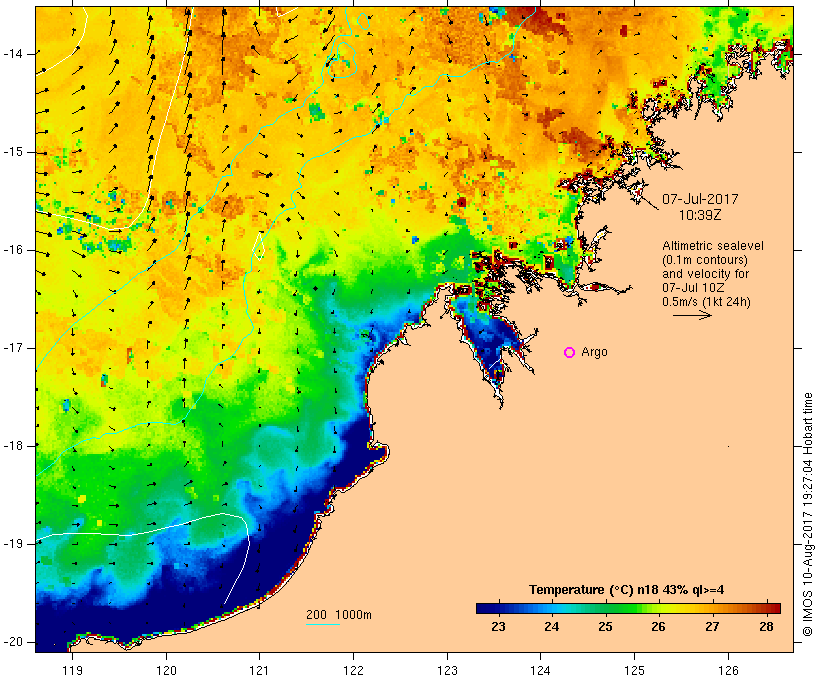Click the vertical IMOS copyright timestamp text

point(808,515)
